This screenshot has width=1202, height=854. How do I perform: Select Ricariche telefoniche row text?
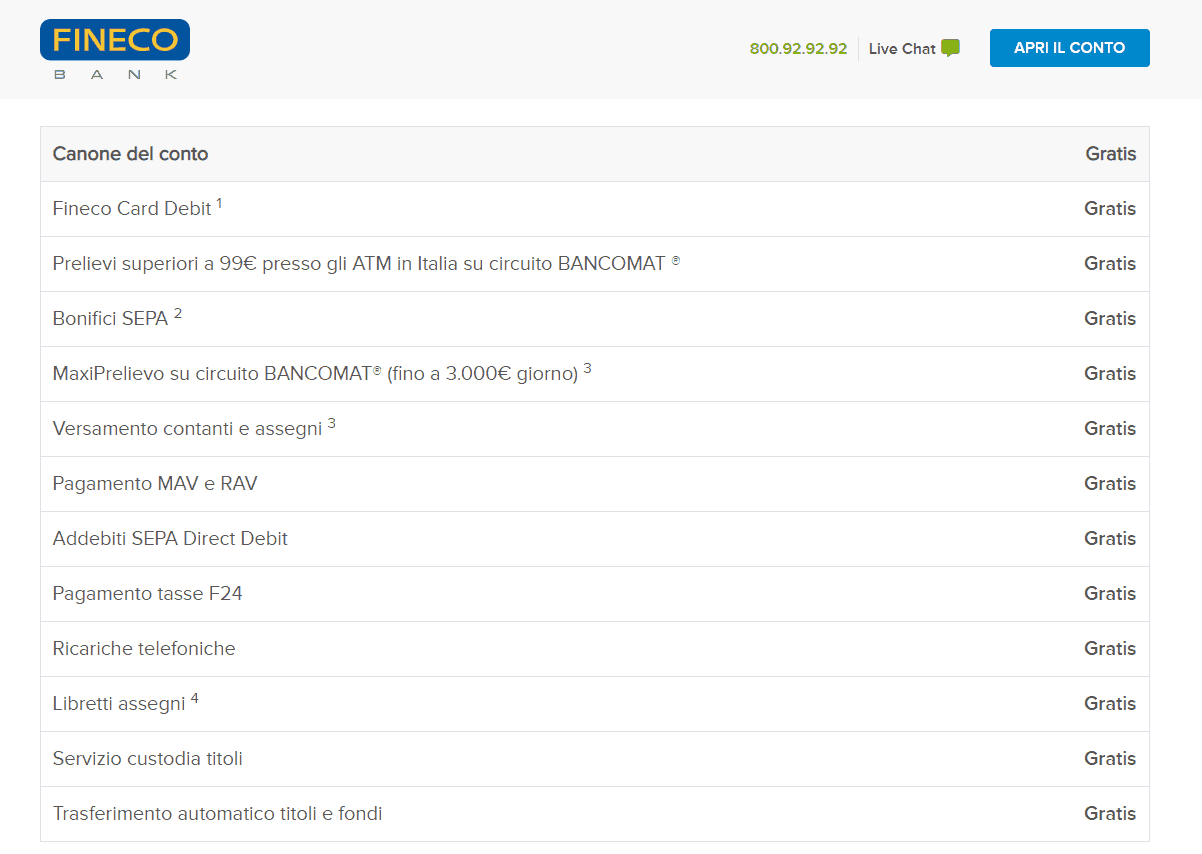[144, 649]
